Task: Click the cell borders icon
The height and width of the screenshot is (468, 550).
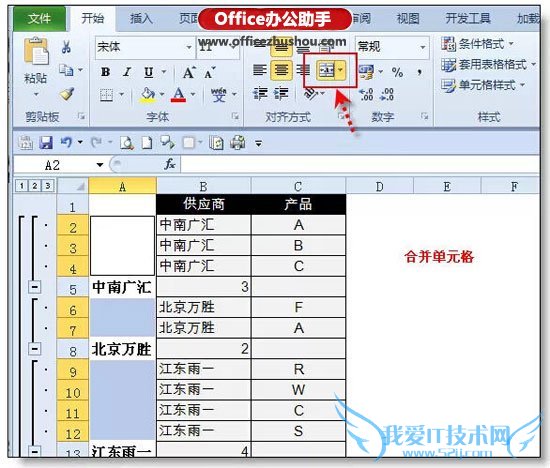Action: (107, 95)
